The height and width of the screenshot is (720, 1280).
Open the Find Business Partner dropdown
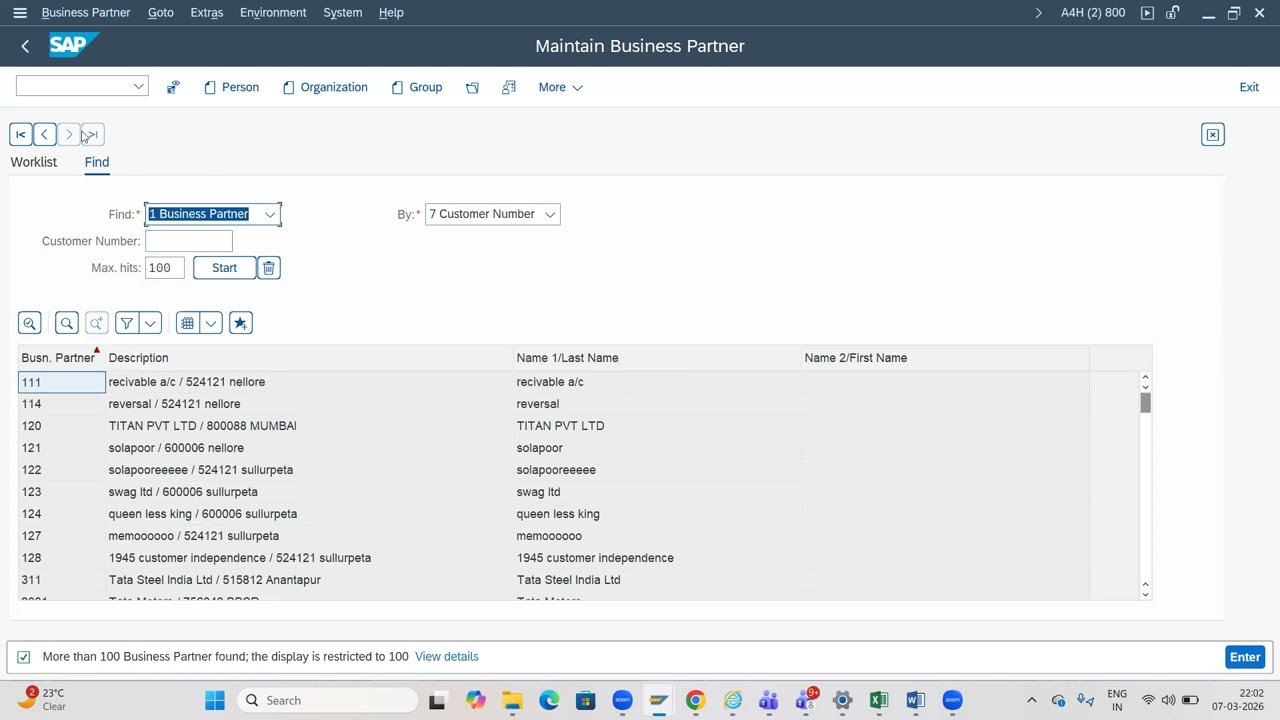[x=270, y=214]
